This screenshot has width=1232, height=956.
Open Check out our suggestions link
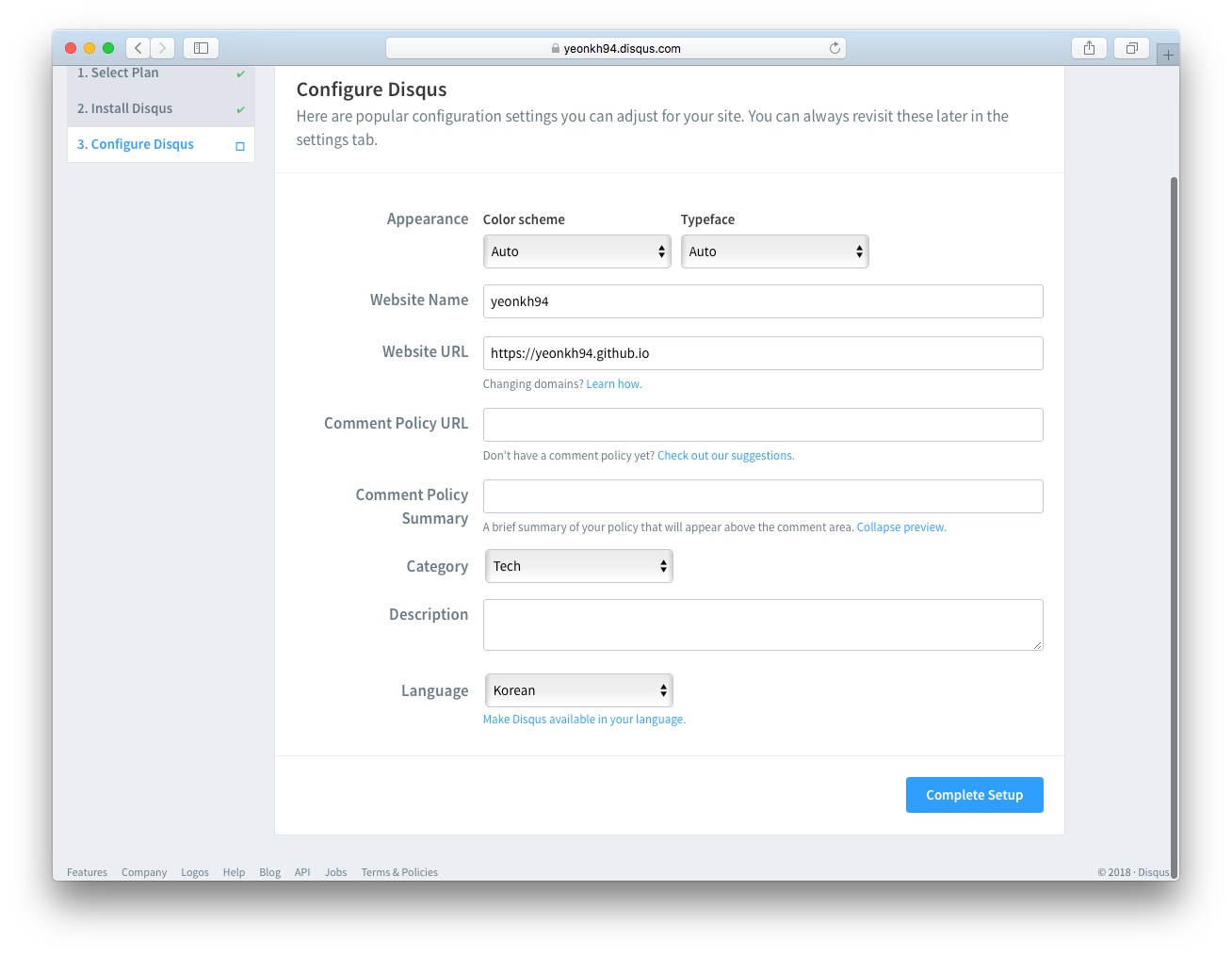tap(725, 456)
